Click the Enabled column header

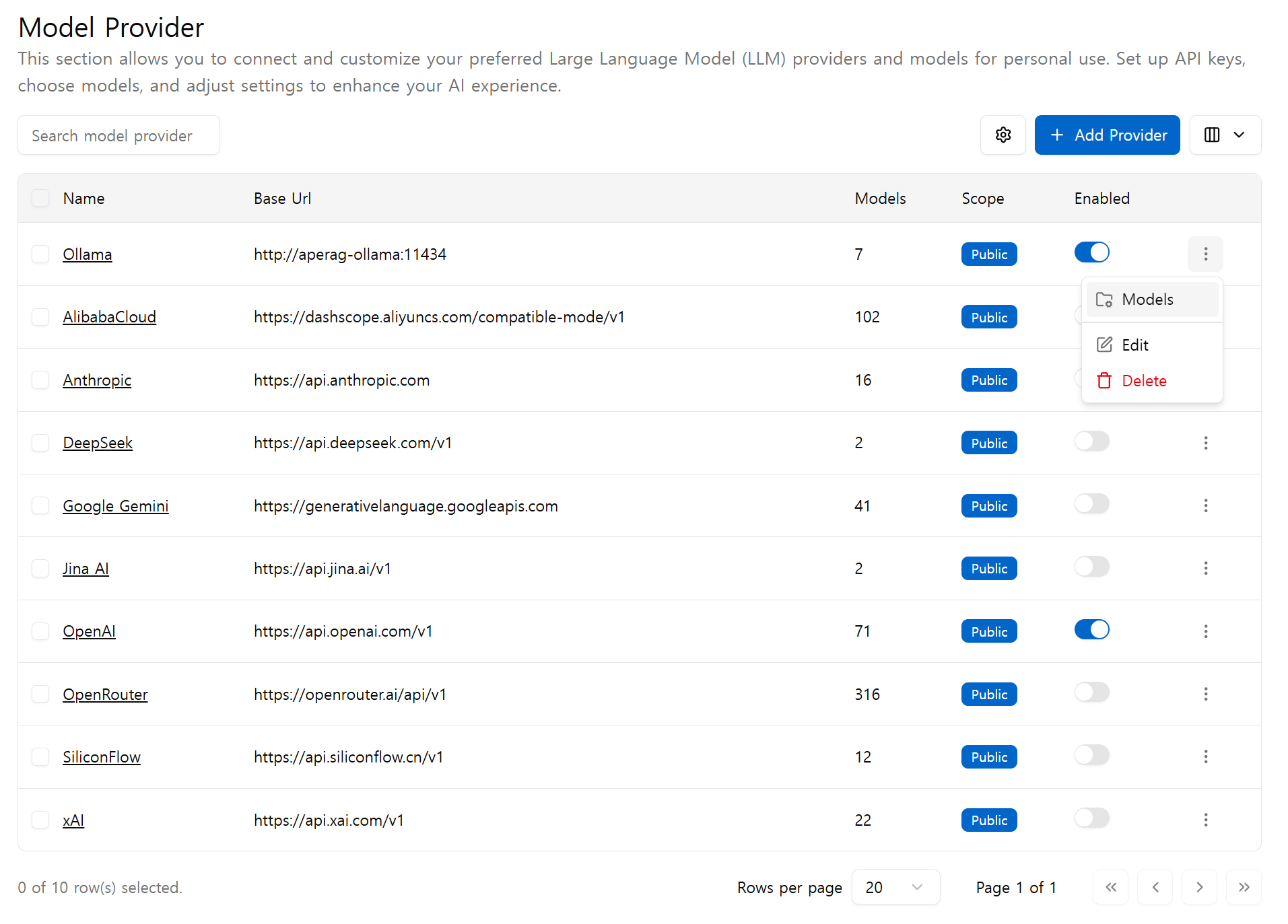click(x=1101, y=199)
